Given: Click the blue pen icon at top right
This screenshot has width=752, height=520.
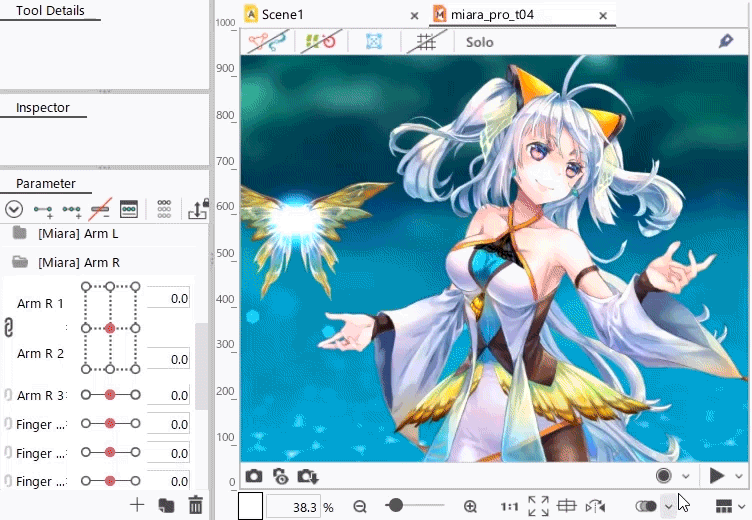Looking at the screenshot, I should pyautogui.click(x=726, y=41).
